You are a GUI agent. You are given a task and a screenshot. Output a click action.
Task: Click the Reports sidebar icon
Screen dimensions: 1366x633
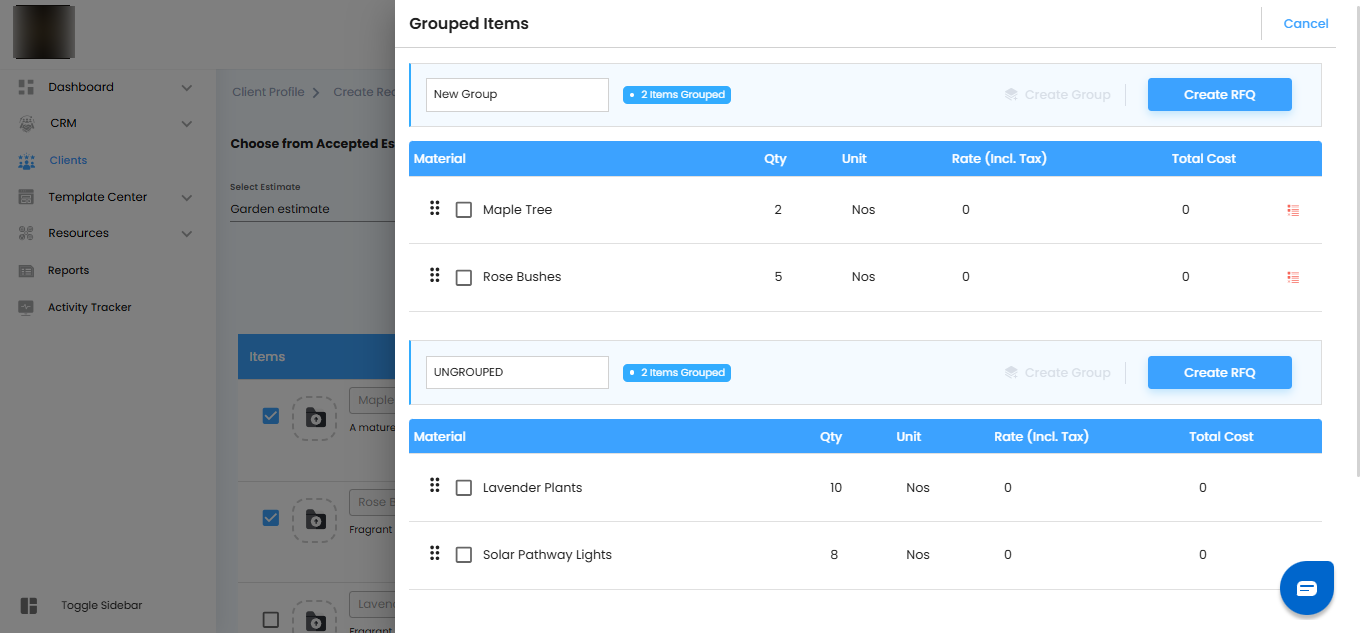point(27,271)
